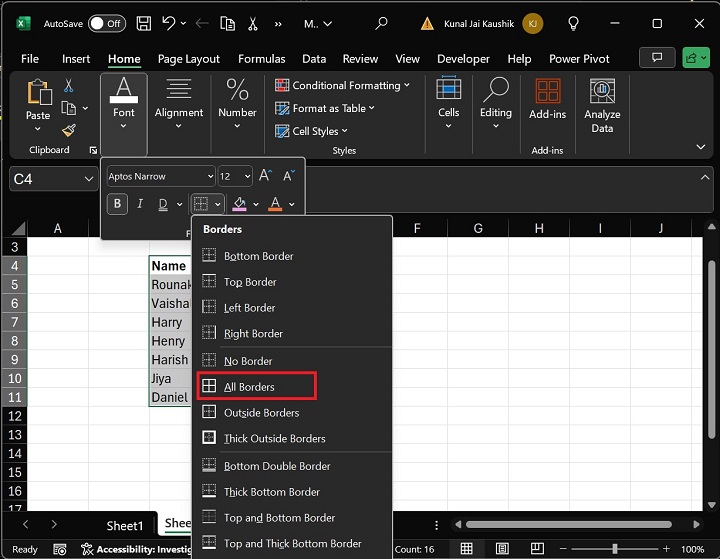Click the Increase Font Size icon

[265, 176]
